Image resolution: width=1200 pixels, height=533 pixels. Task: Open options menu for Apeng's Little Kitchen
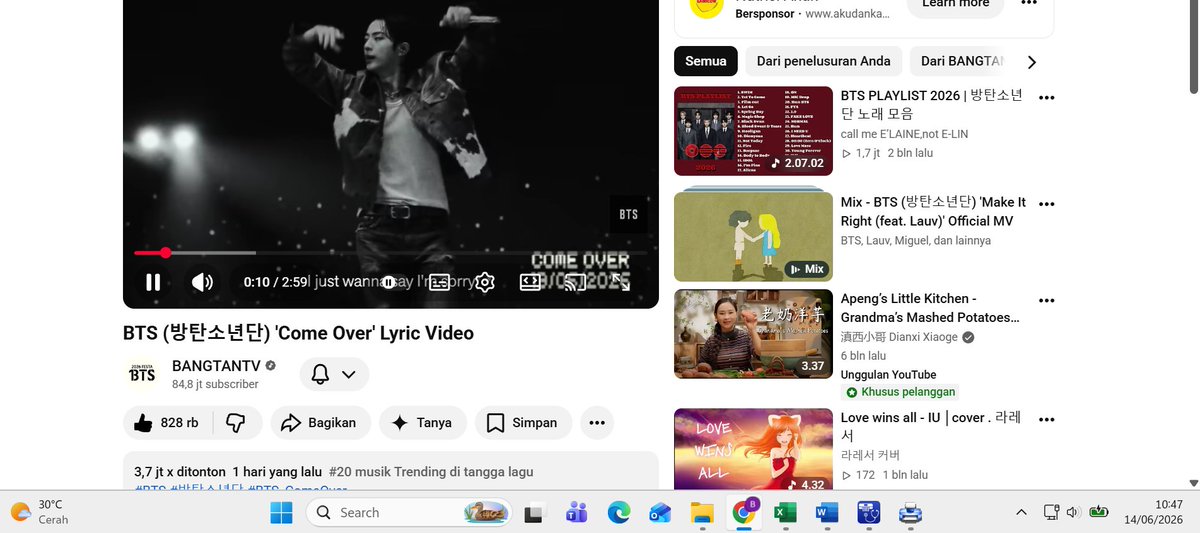tap(1047, 300)
